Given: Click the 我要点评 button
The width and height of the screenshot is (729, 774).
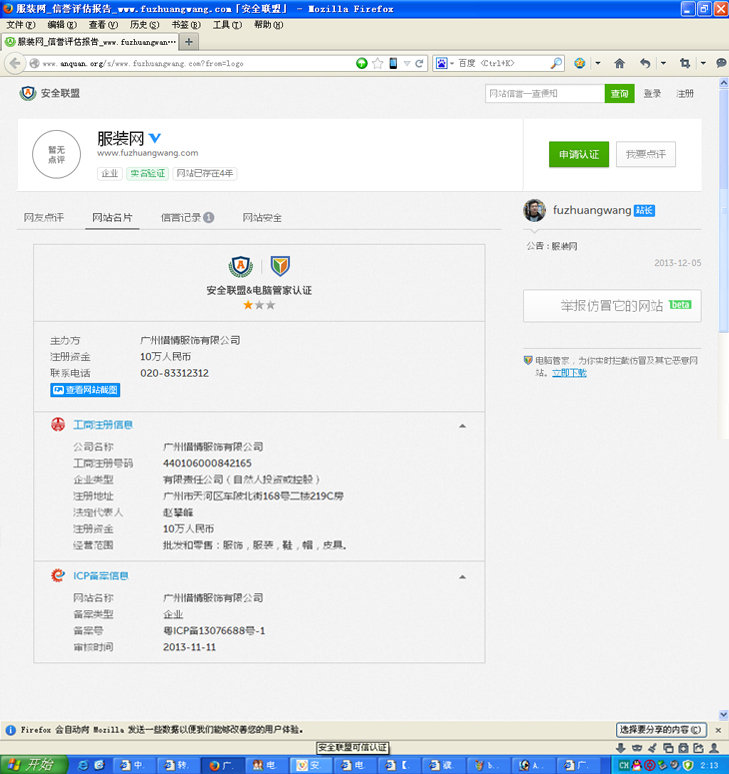Looking at the screenshot, I should coord(646,155).
